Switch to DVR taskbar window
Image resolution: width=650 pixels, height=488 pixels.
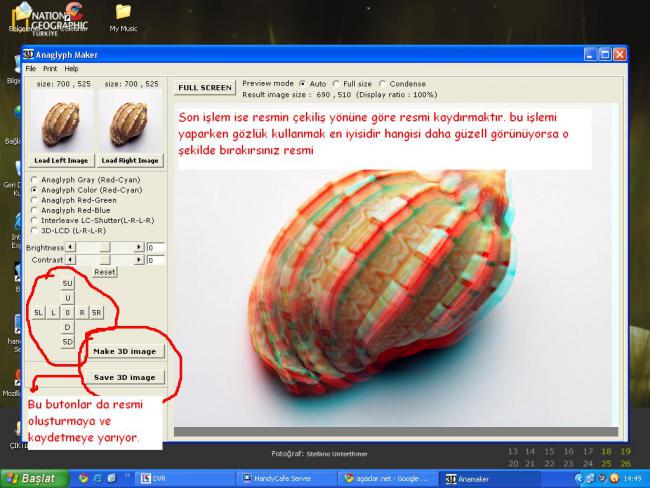[x=184, y=479]
